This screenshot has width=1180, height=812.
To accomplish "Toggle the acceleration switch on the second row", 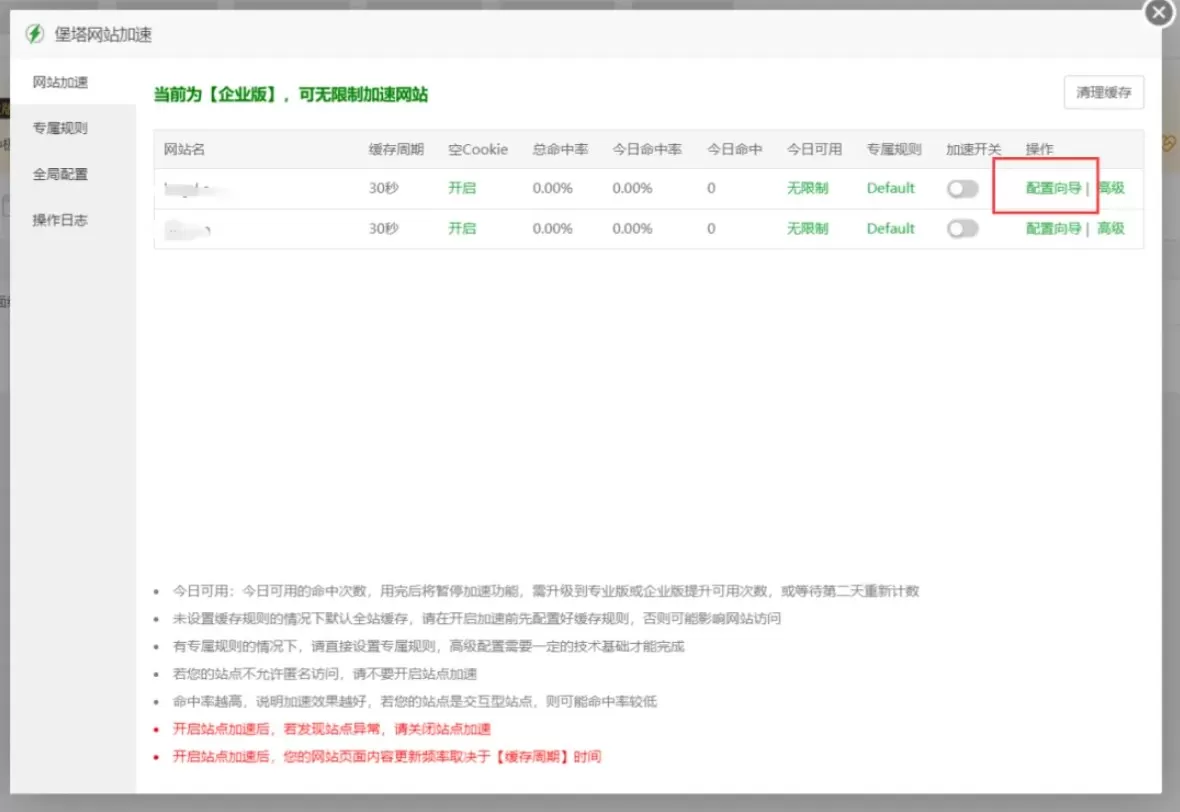I will click(961, 228).
